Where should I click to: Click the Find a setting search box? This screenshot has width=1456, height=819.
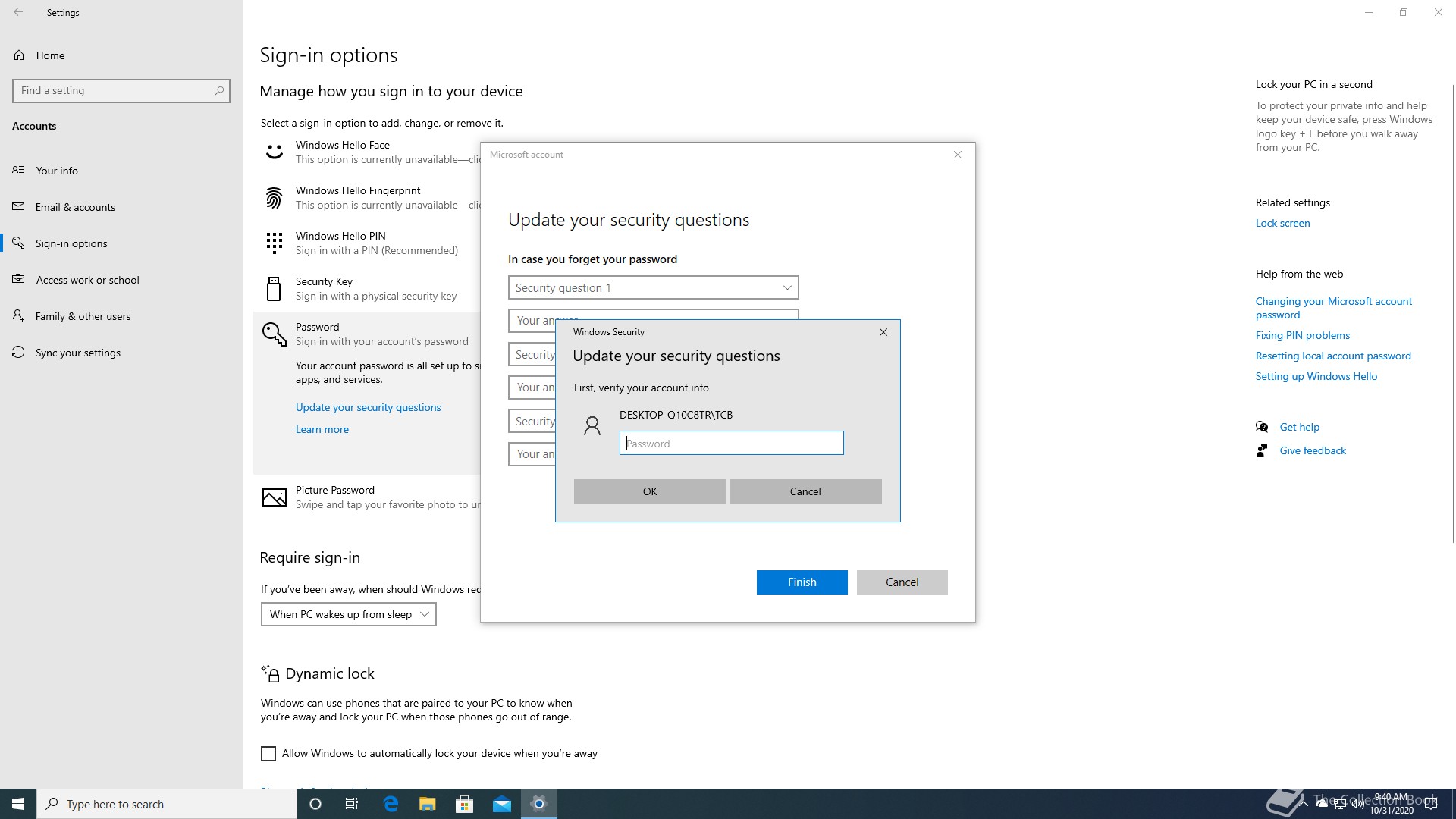121,90
